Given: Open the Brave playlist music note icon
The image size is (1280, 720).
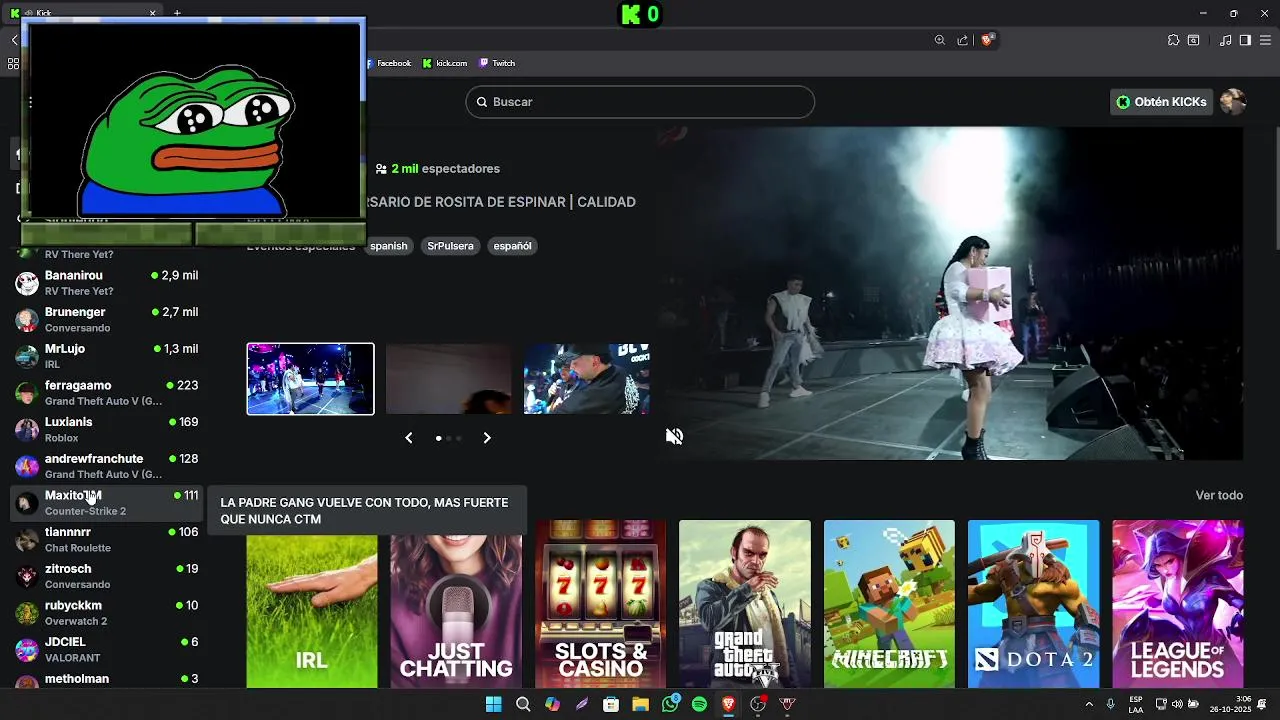Looking at the screenshot, I should 1225,40.
